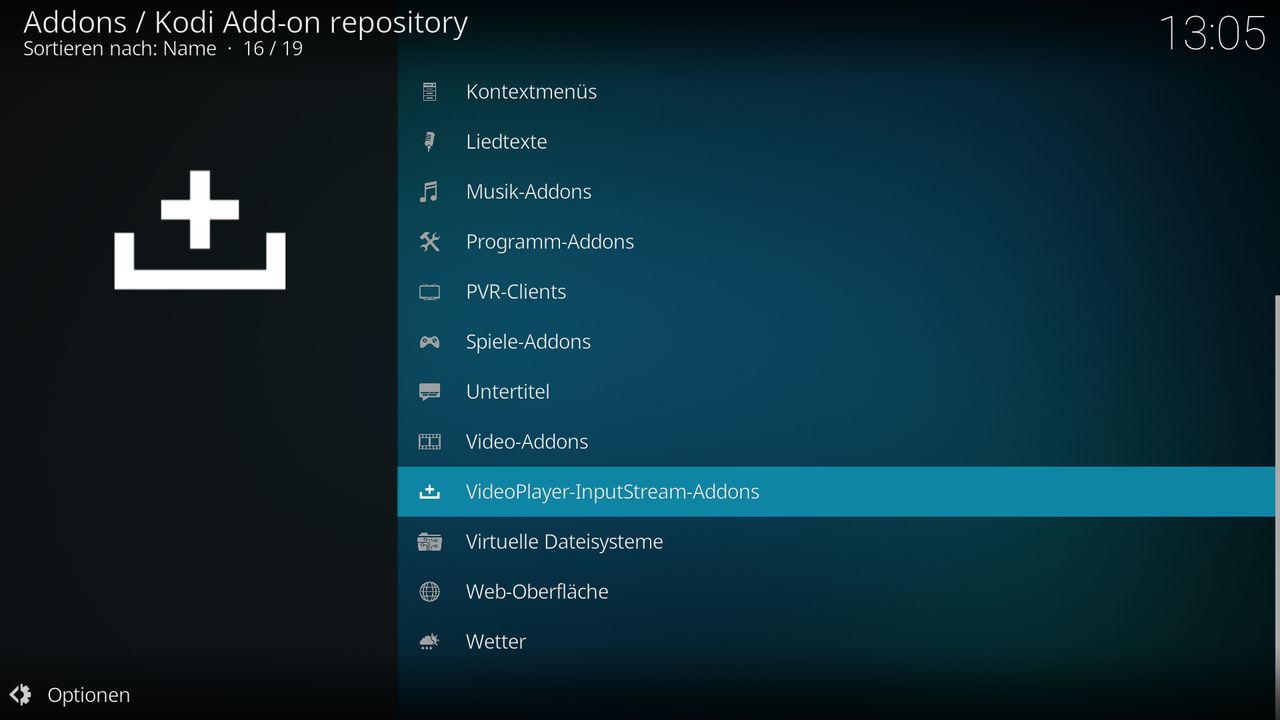Click the tools icon beside Programm-Addons
The image size is (1280, 720).
point(429,242)
